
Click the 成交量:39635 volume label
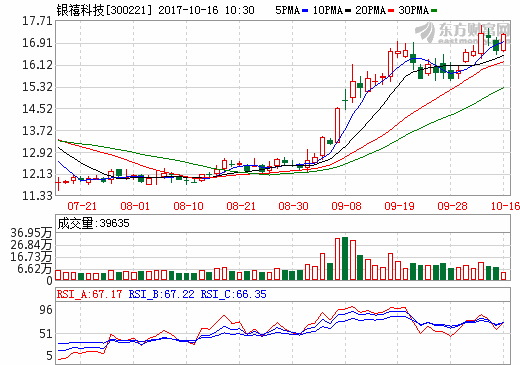93,223
